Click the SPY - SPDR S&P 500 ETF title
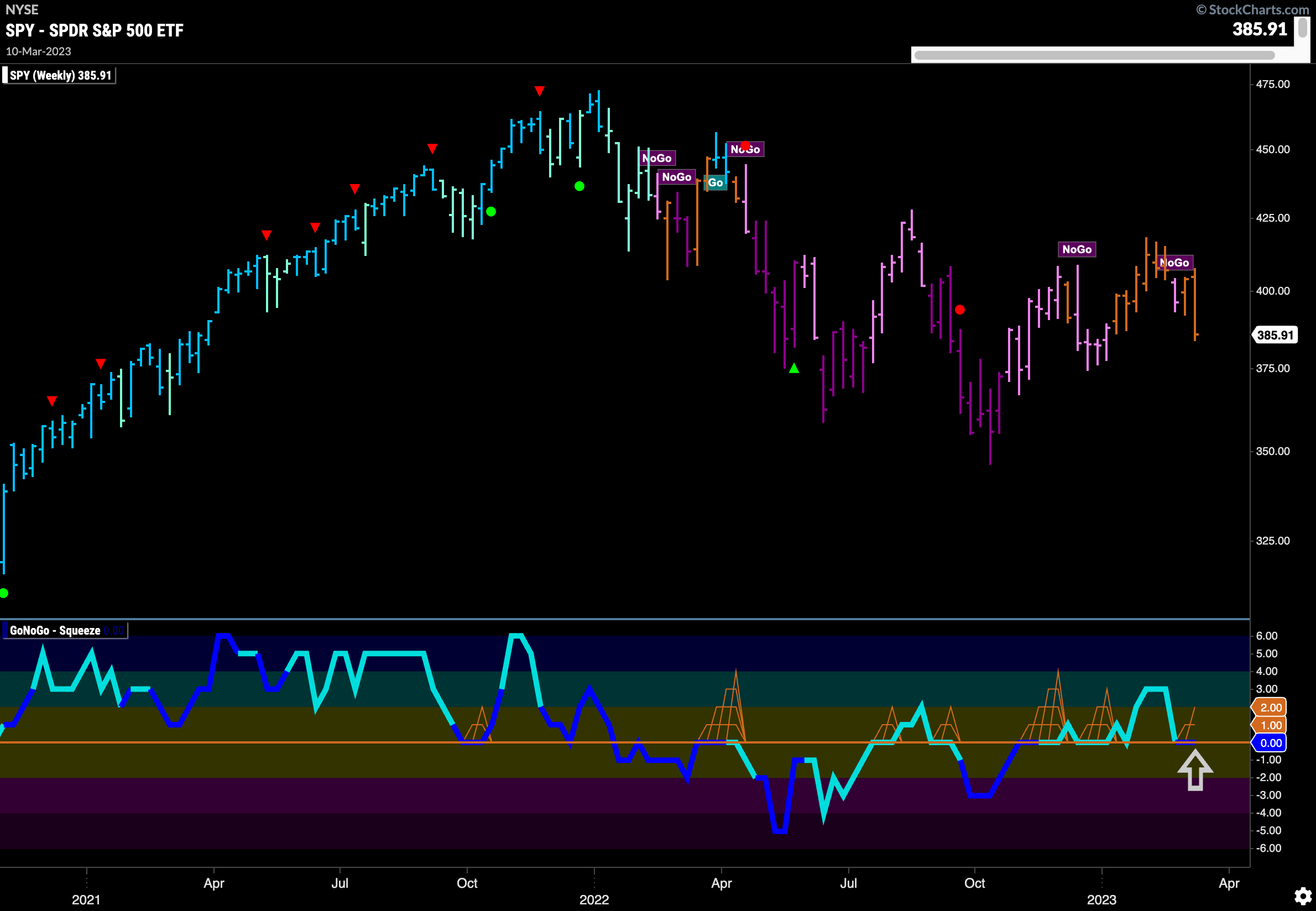Image resolution: width=1316 pixels, height=911 pixels. tap(95, 30)
